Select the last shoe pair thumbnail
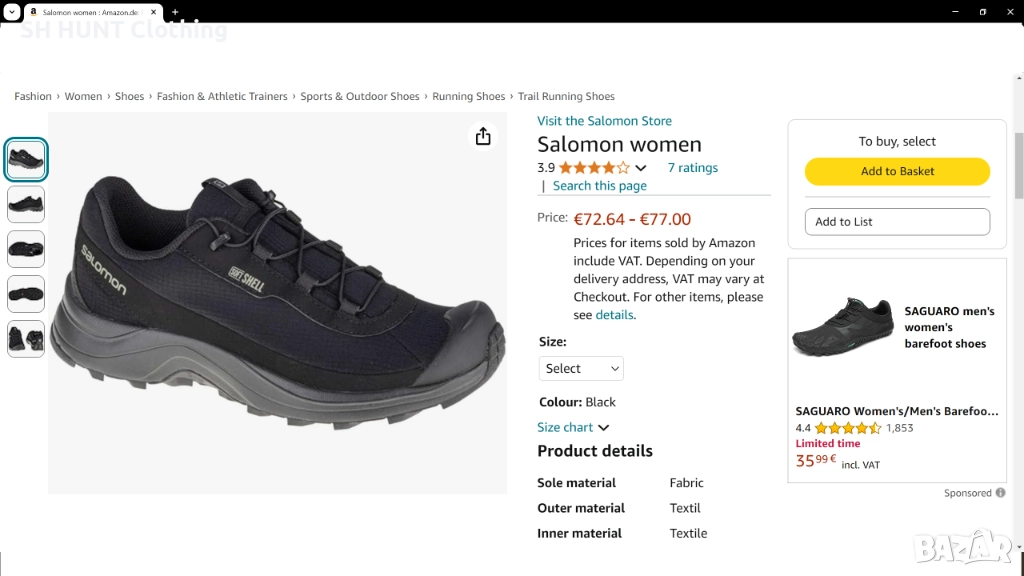This screenshot has height=576, width=1024. [26, 339]
